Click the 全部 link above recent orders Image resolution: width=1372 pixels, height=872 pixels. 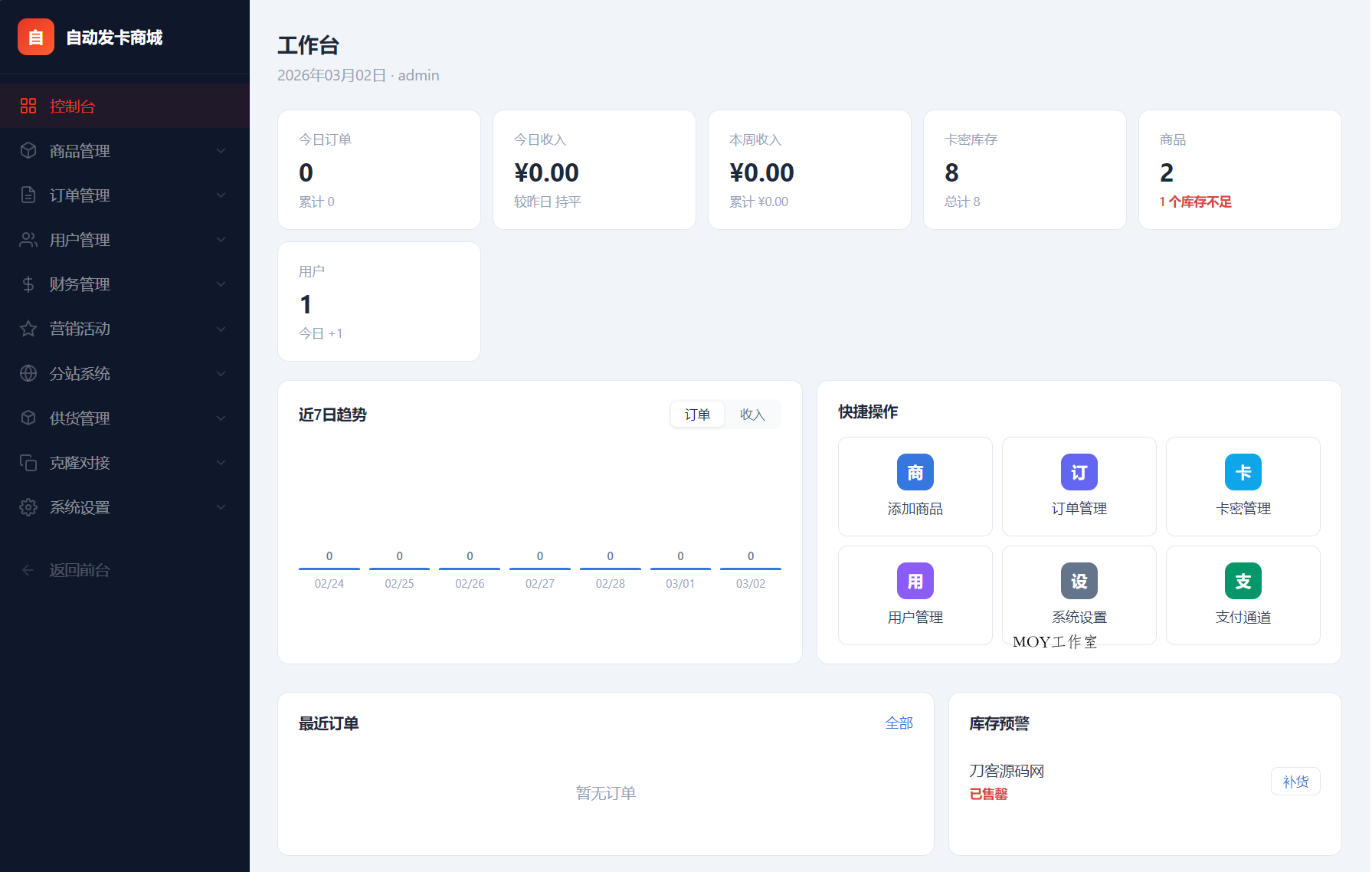coord(899,722)
